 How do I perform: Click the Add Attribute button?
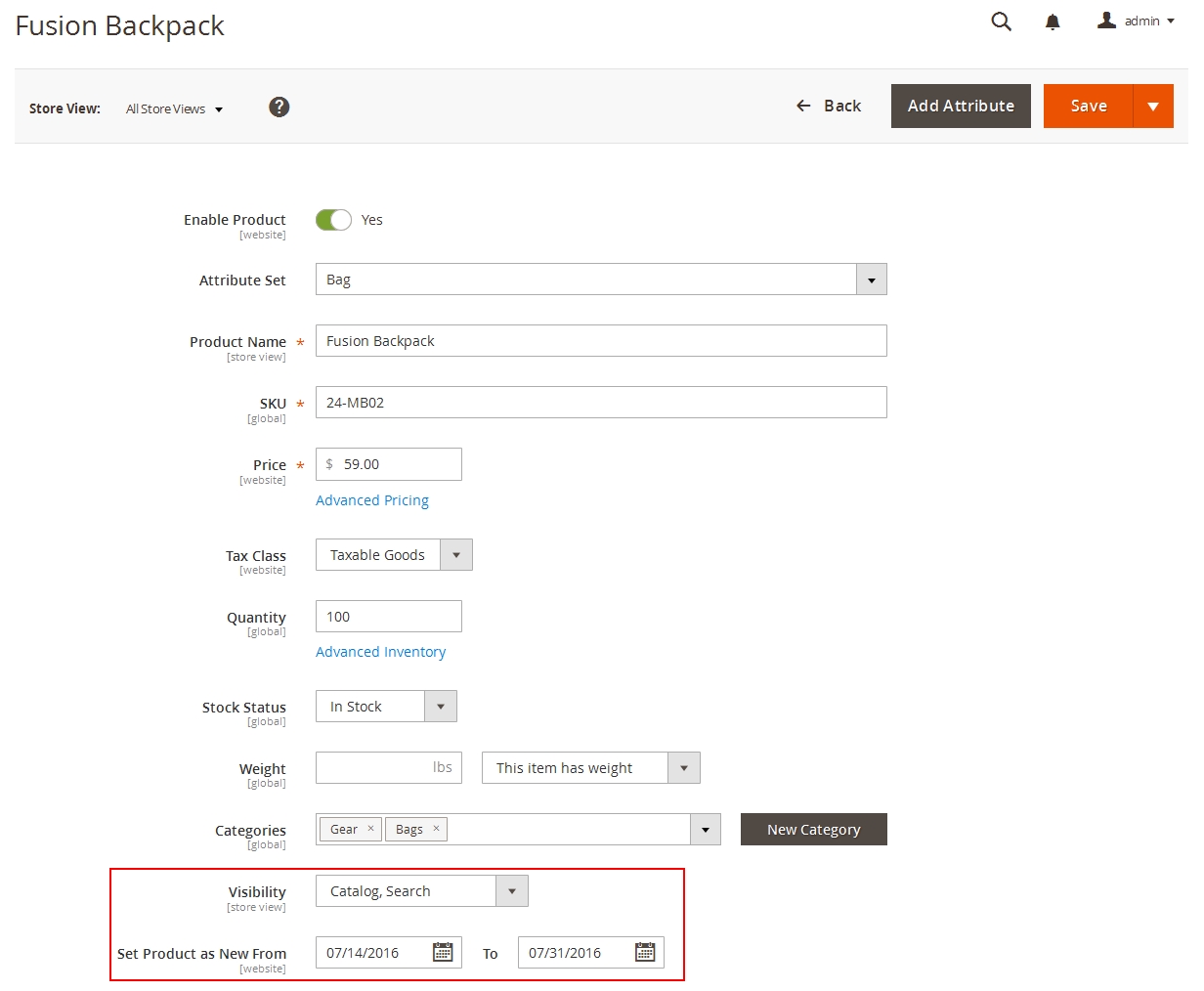pyautogui.click(x=960, y=106)
